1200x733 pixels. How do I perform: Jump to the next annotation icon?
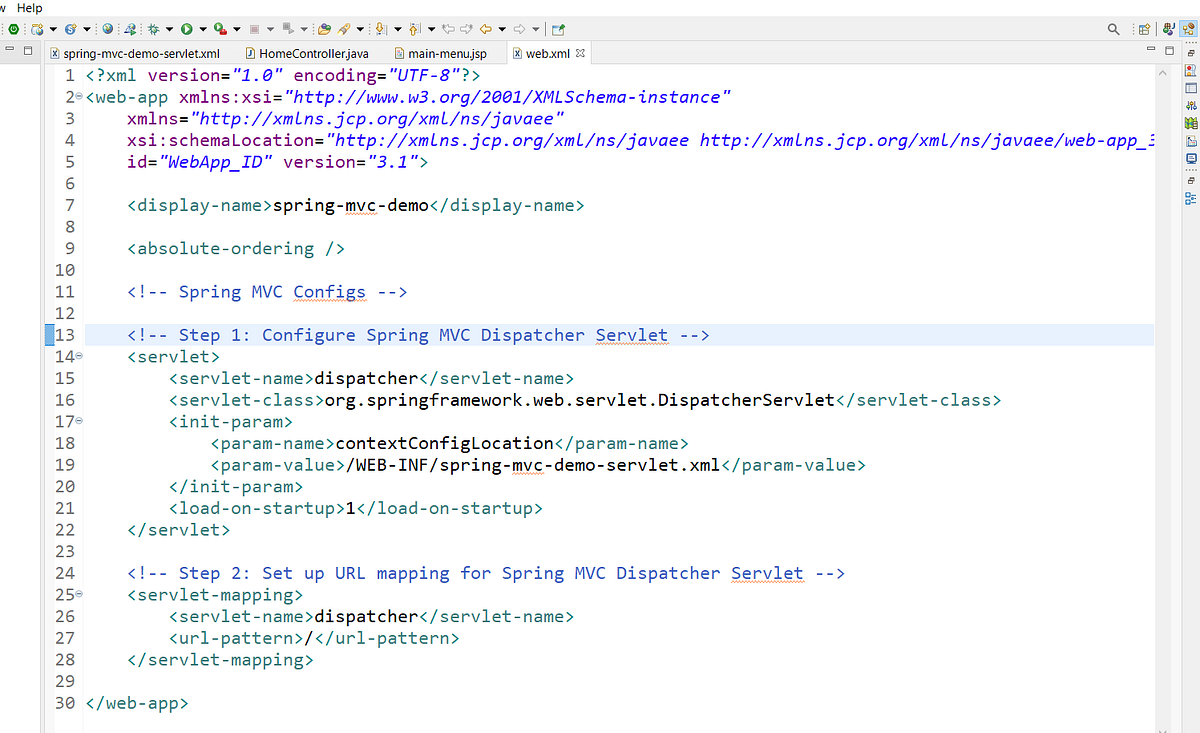380,29
